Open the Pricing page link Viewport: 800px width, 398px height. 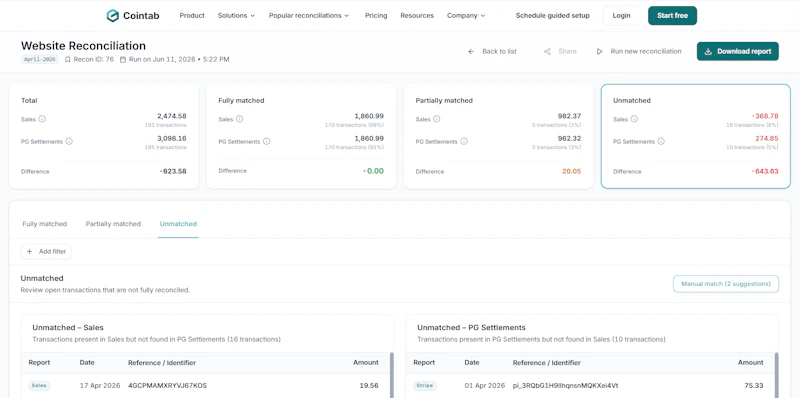376,16
